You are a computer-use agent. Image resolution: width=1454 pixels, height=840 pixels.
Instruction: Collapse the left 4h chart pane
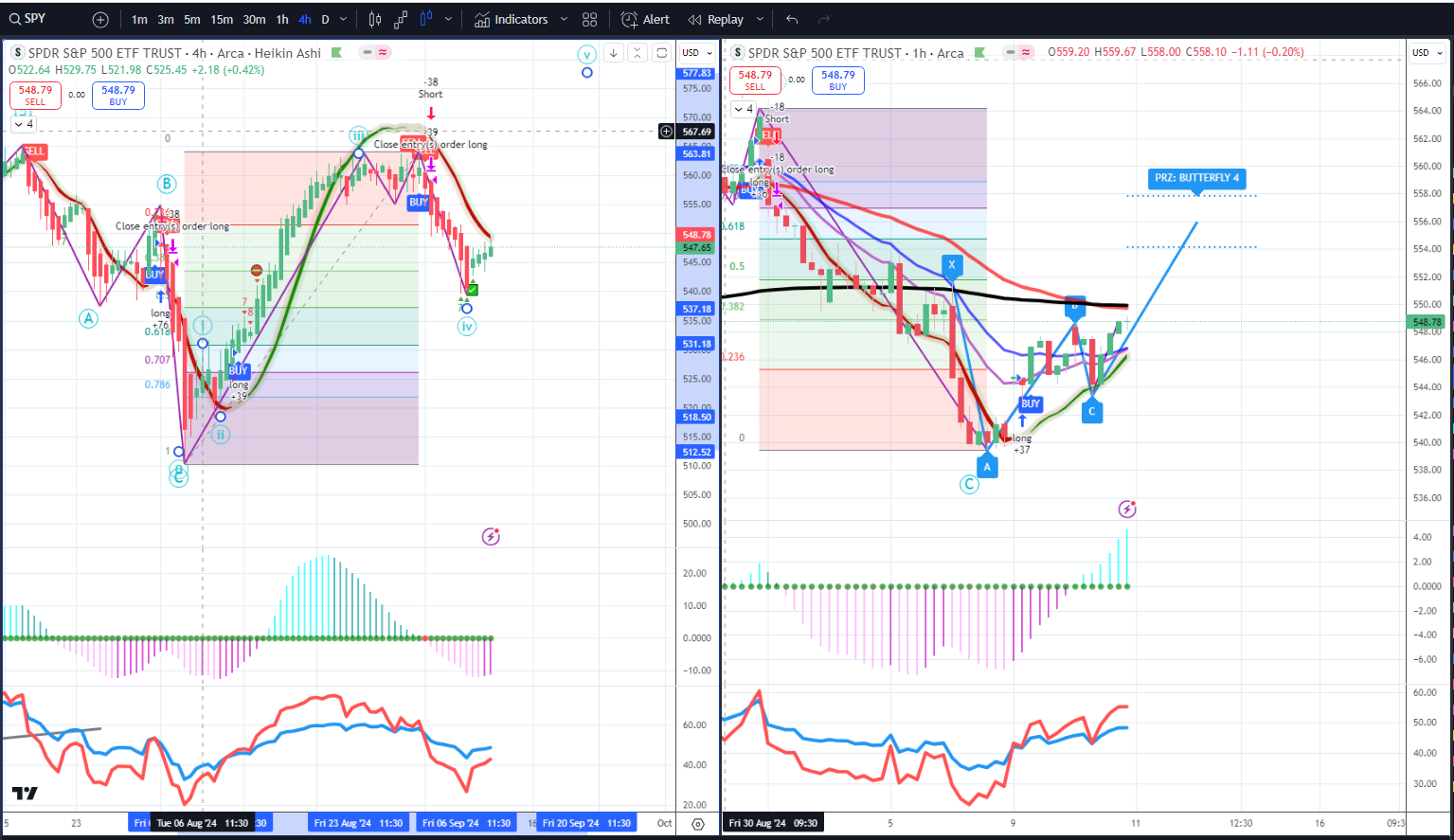tap(637, 53)
